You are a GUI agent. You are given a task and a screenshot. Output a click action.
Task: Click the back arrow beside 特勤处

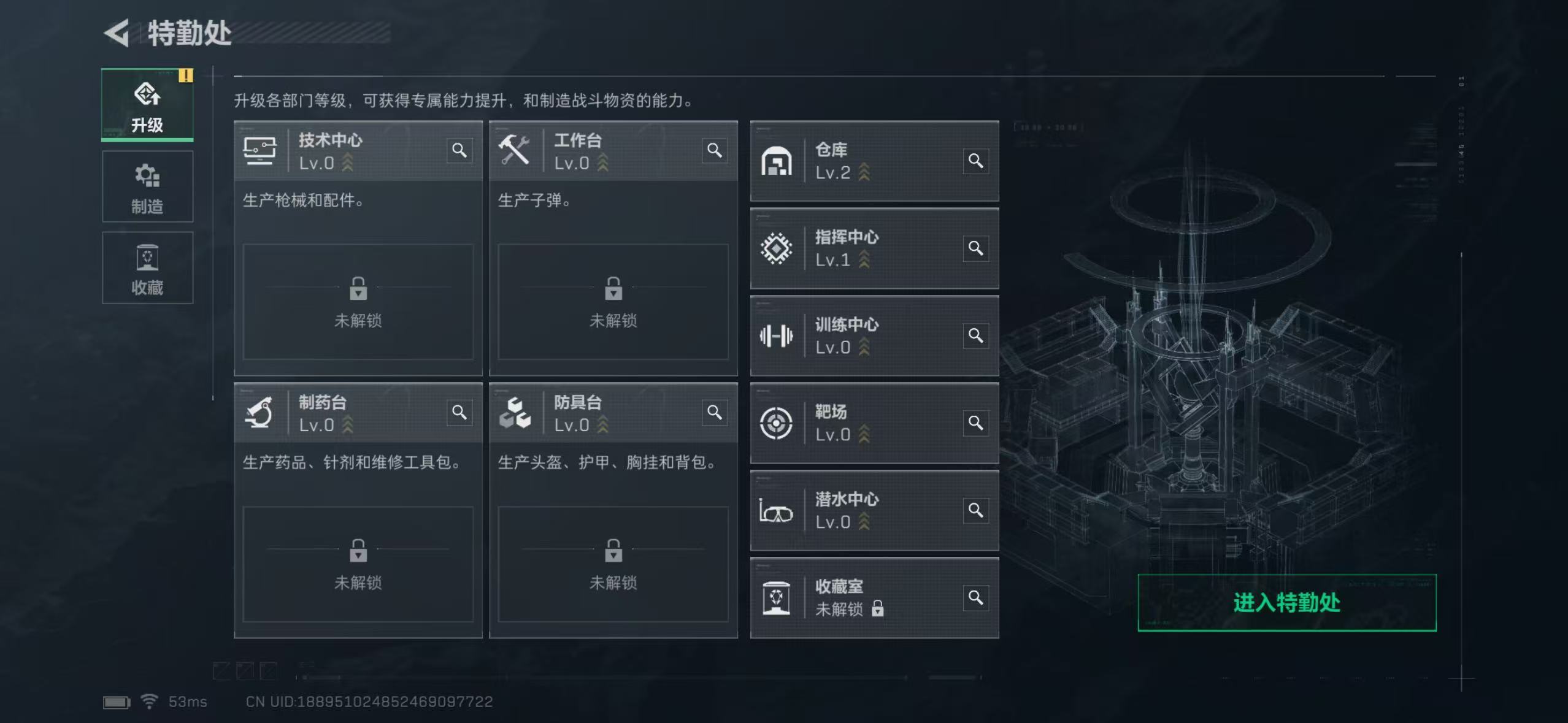click(x=117, y=33)
